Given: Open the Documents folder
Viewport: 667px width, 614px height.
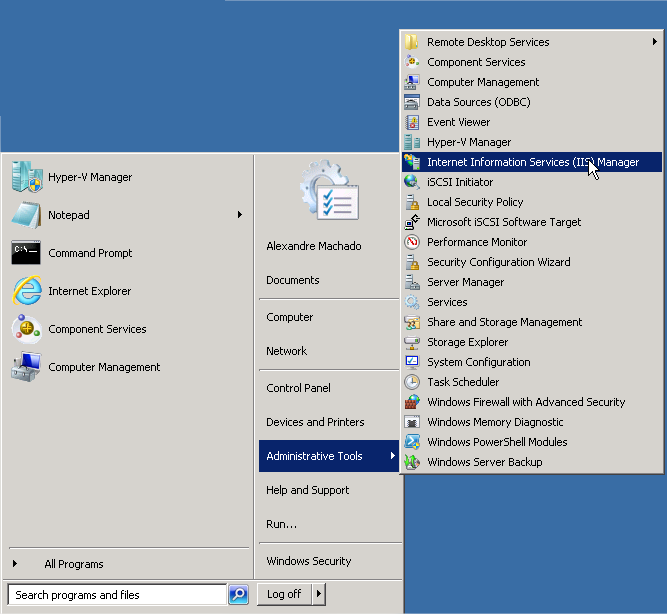Looking at the screenshot, I should coord(293,280).
